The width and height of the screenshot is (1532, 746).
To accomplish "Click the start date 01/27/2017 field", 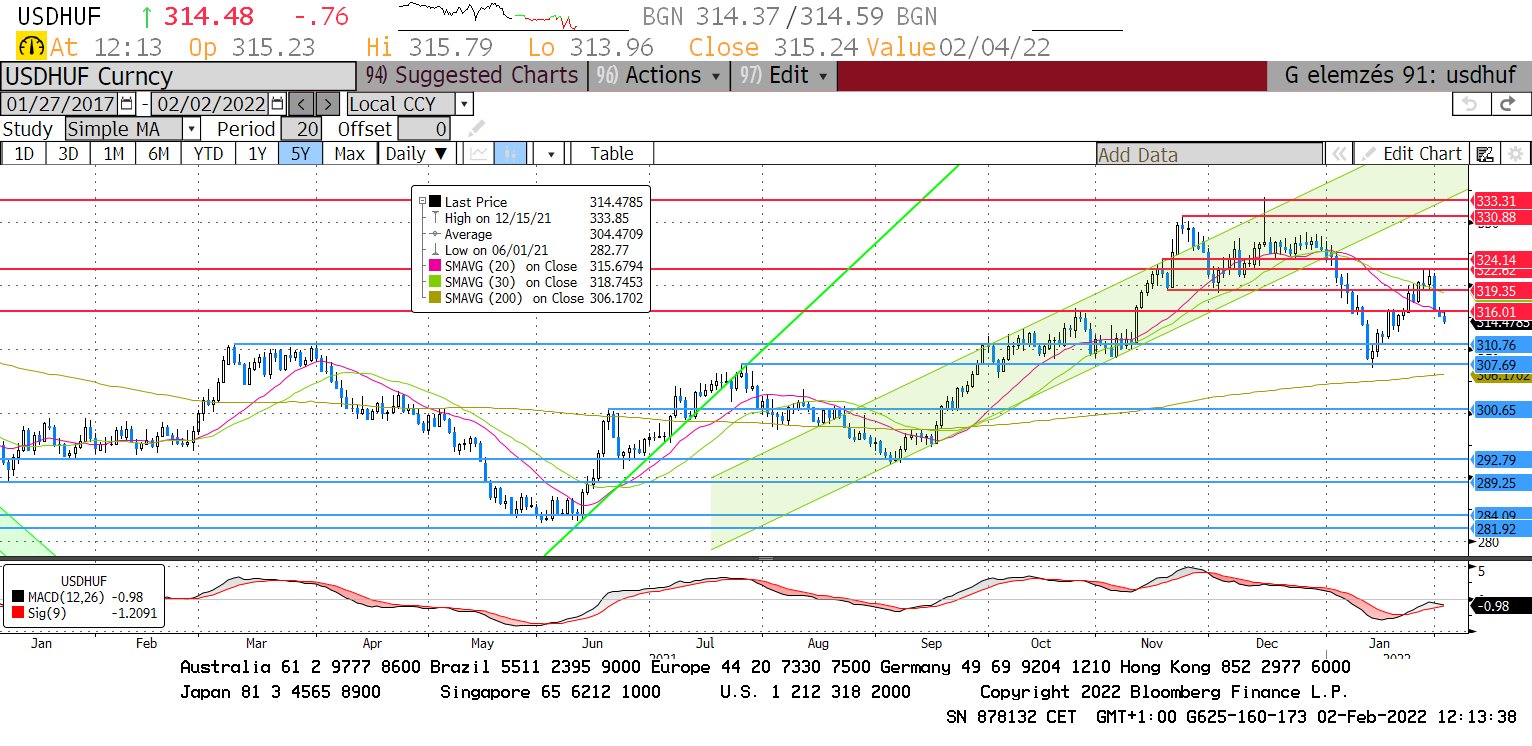I will 60,104.
